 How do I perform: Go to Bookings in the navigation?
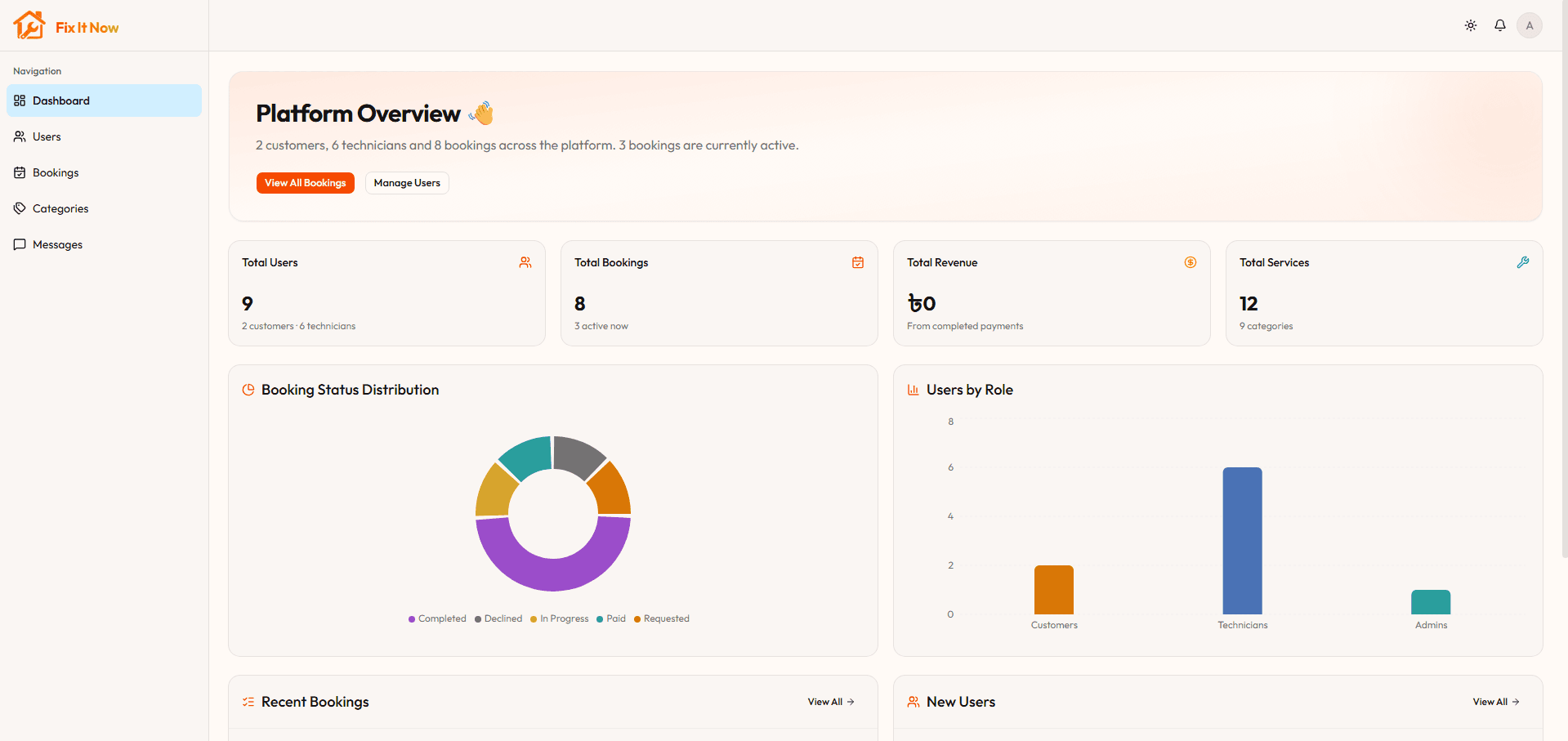104,172
